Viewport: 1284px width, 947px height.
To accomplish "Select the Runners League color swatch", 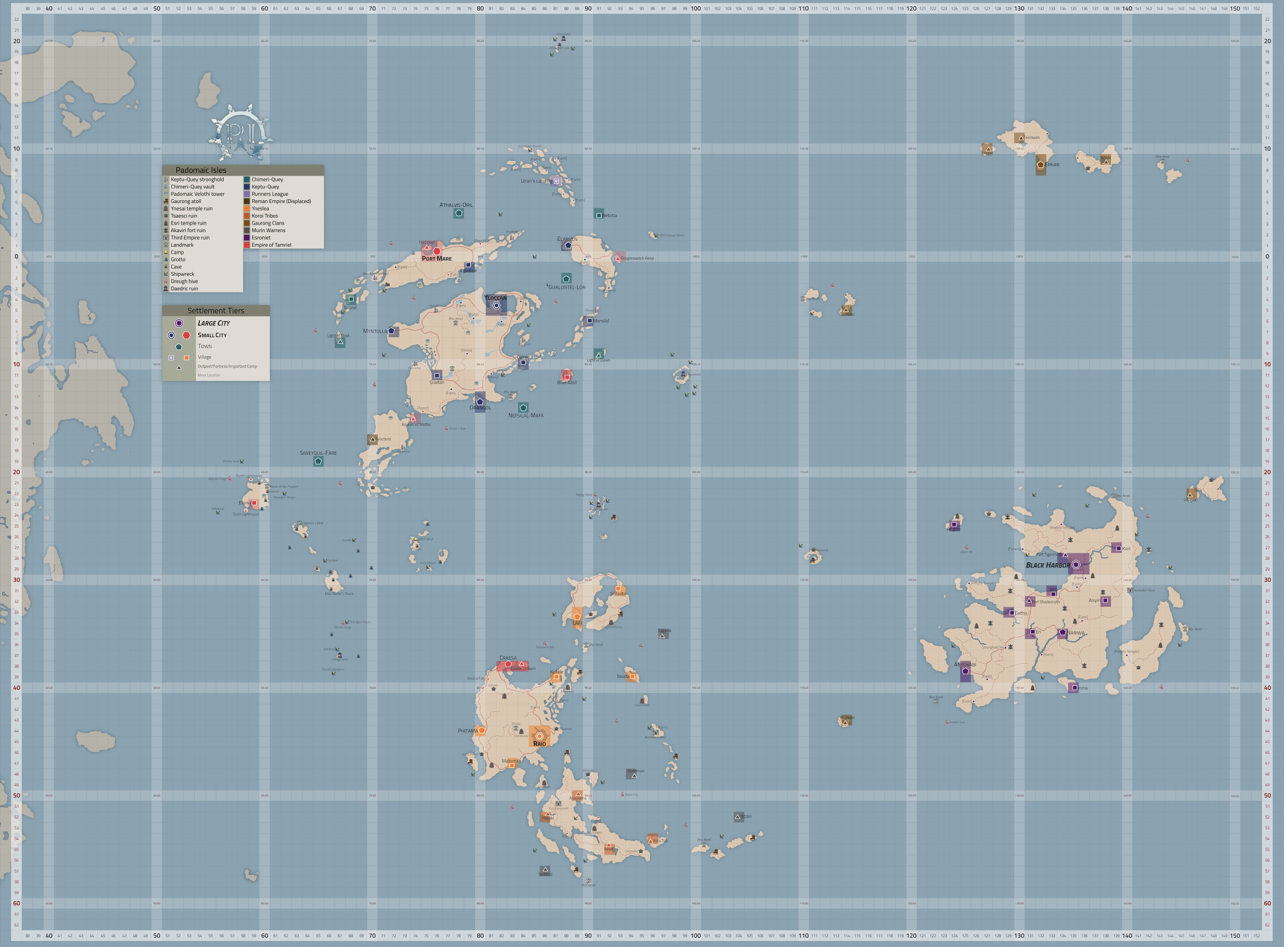I will 247,194.
